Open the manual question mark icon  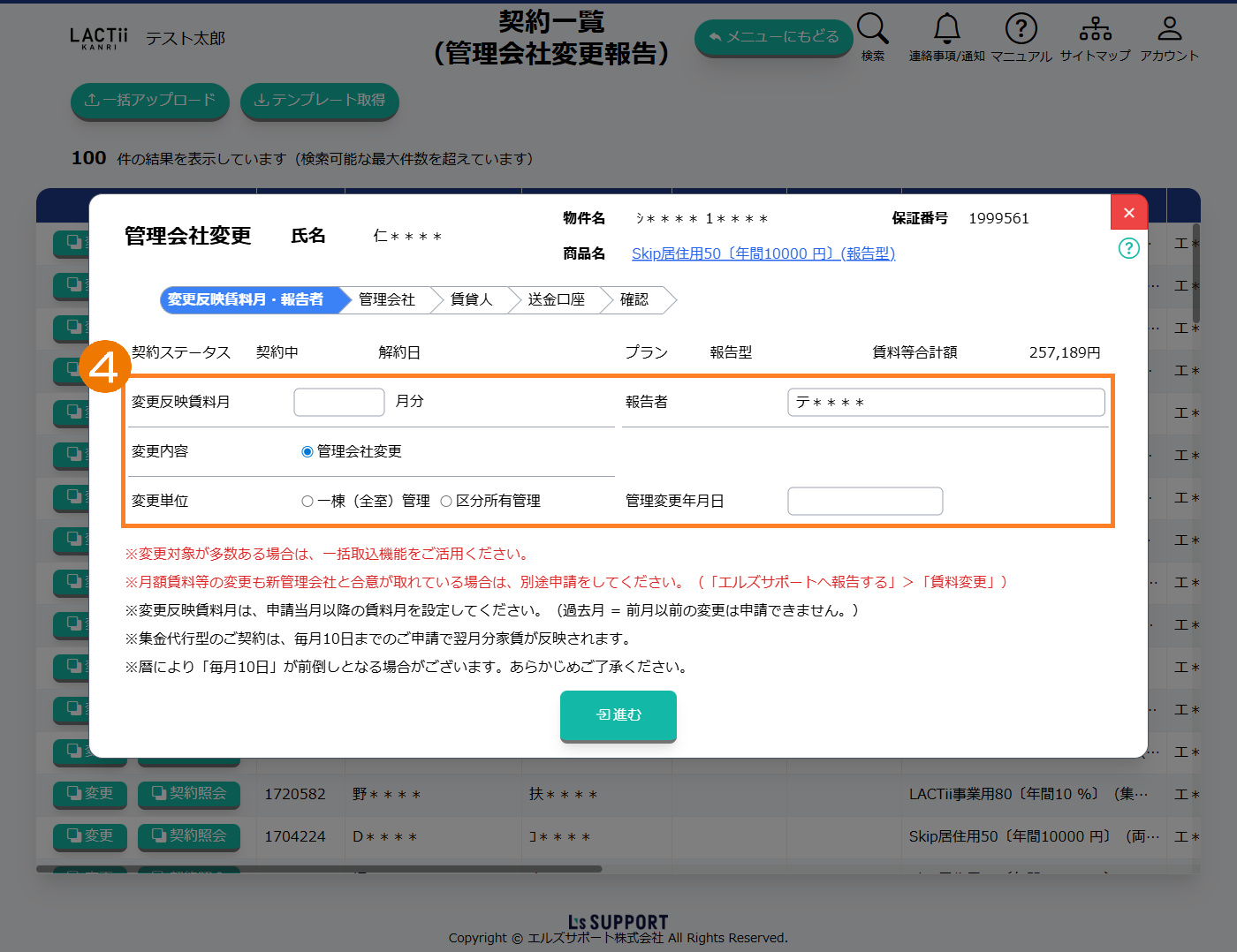point(1021,30)
